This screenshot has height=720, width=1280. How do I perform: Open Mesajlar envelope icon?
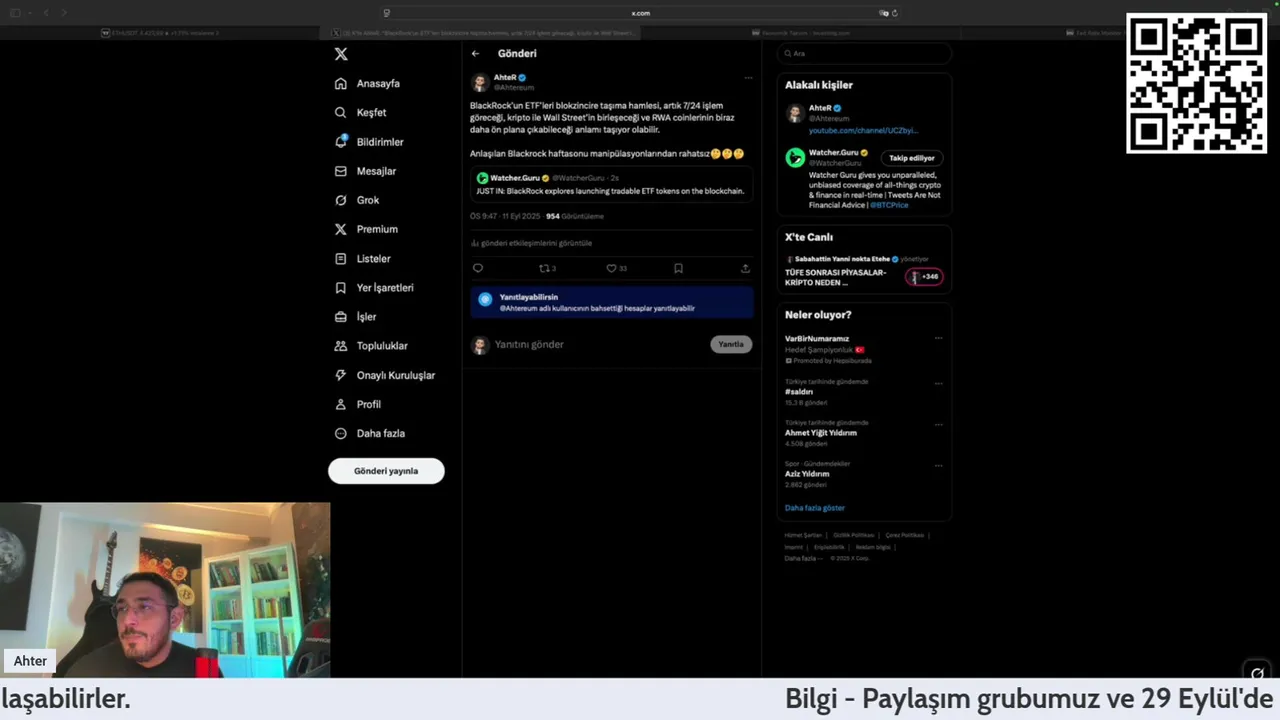[x=341, y=171]
